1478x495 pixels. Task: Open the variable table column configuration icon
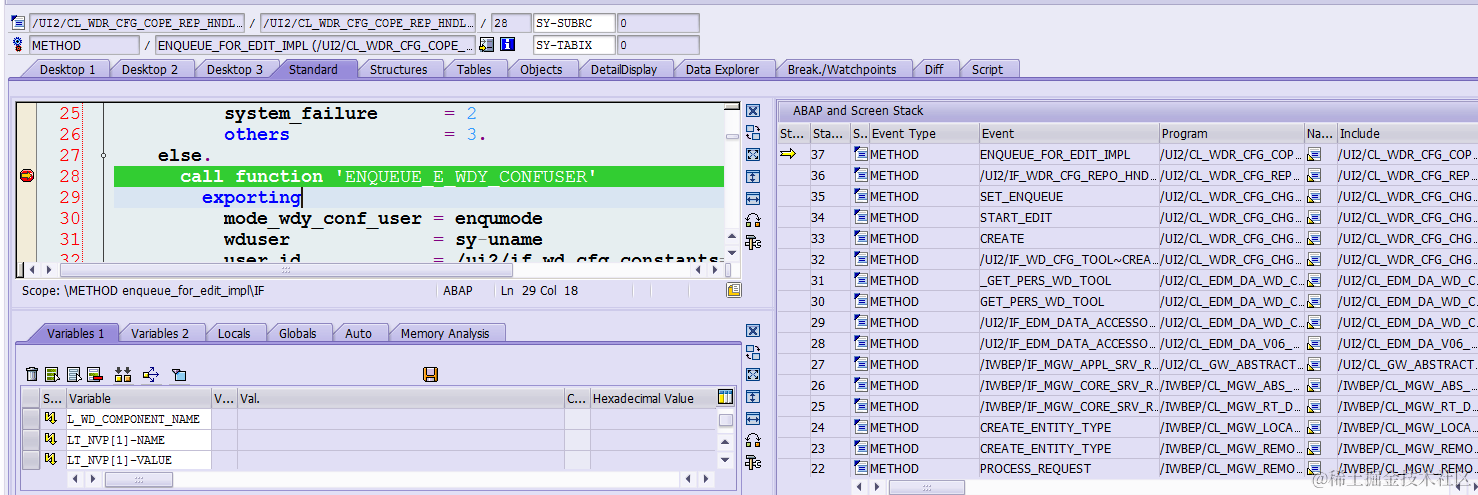coord(725,398)
